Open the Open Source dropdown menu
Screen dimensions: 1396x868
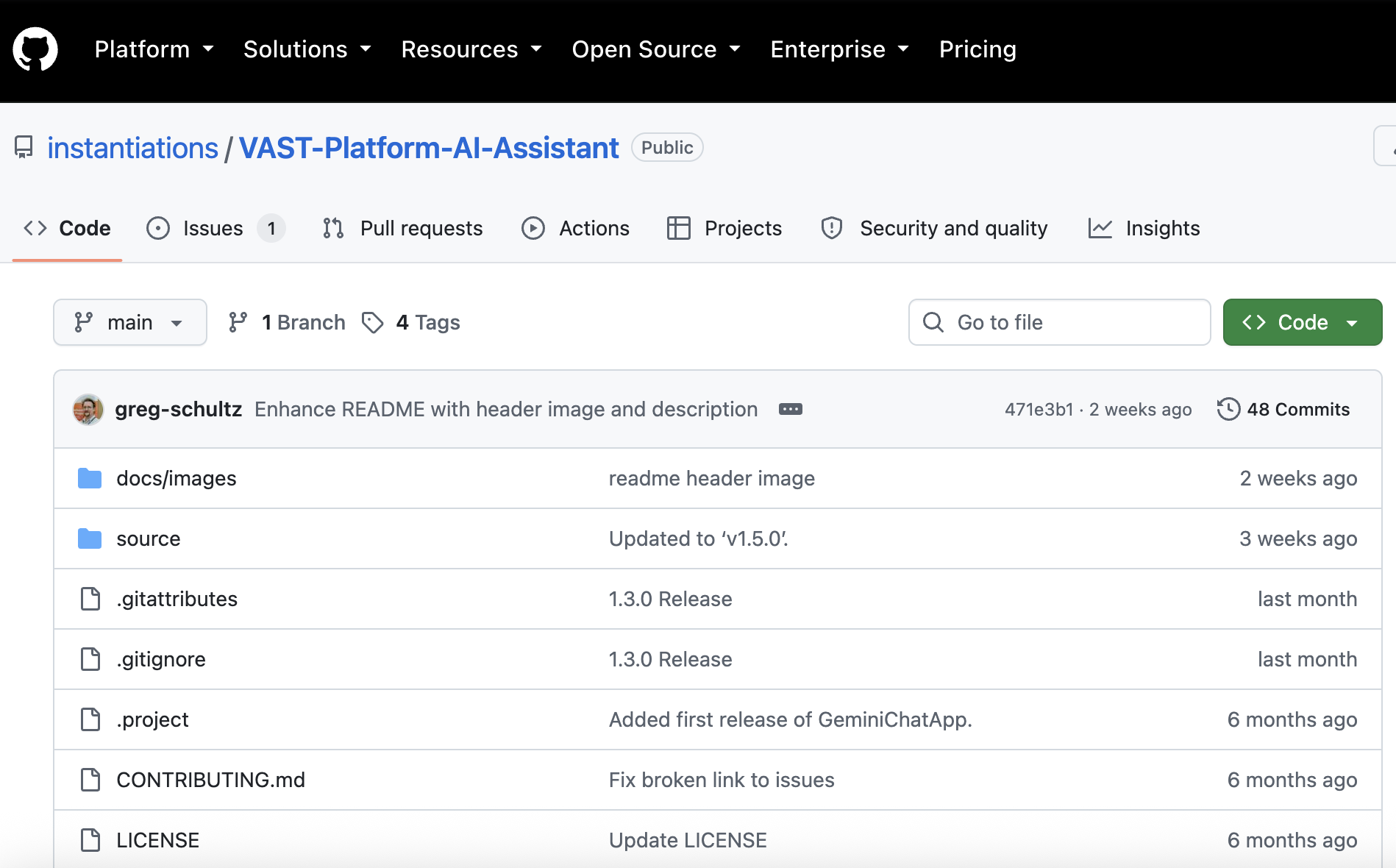(656, 49)
